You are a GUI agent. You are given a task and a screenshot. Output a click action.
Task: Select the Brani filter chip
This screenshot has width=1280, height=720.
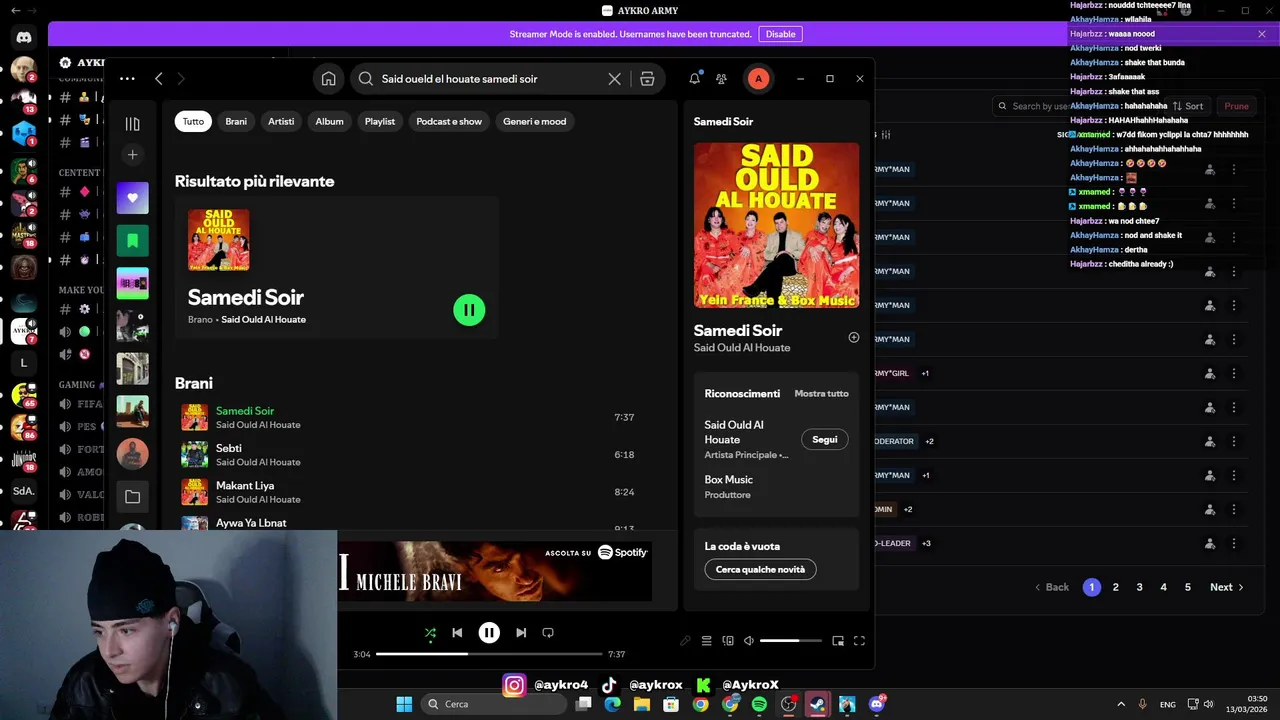tap(236, 121)
